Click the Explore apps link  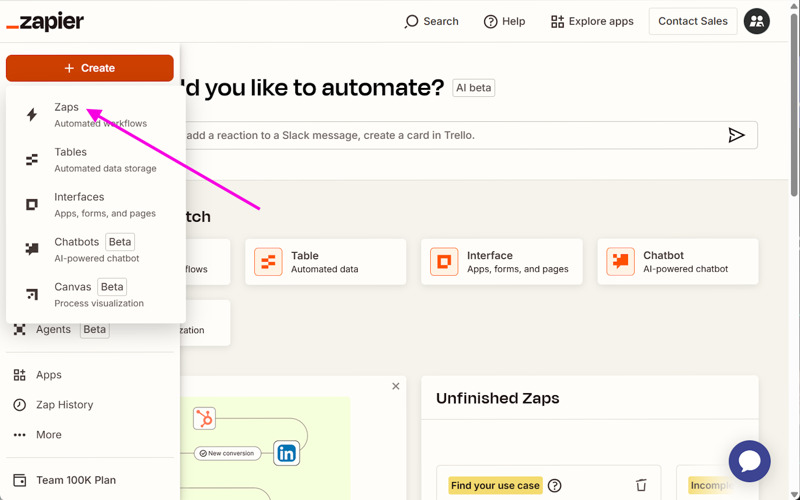click(x=592, y=21)
